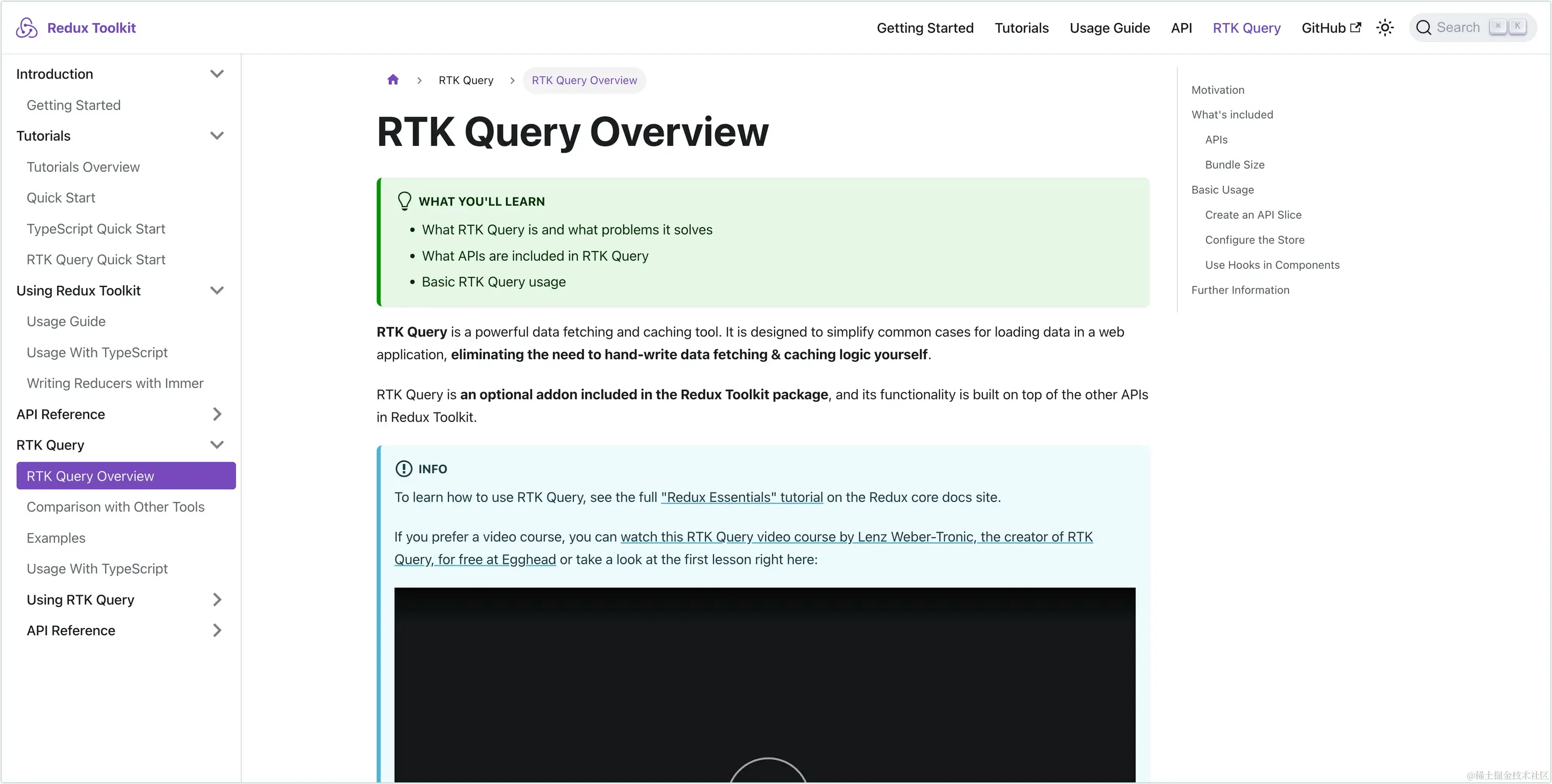This screenshot has width=1552, height=784.
Task: Click the embedded video player
Action: pyautogui.click(x=765, y=685)
